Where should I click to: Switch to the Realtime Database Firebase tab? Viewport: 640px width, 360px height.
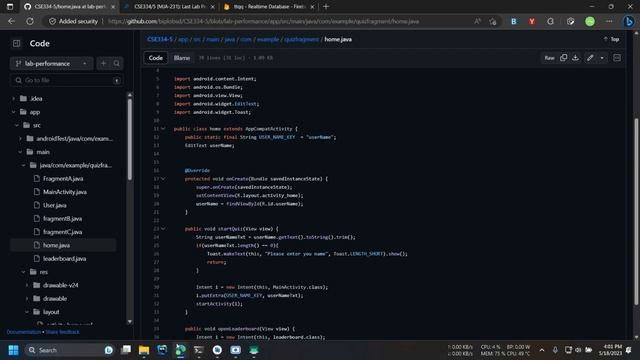point(269,7)
